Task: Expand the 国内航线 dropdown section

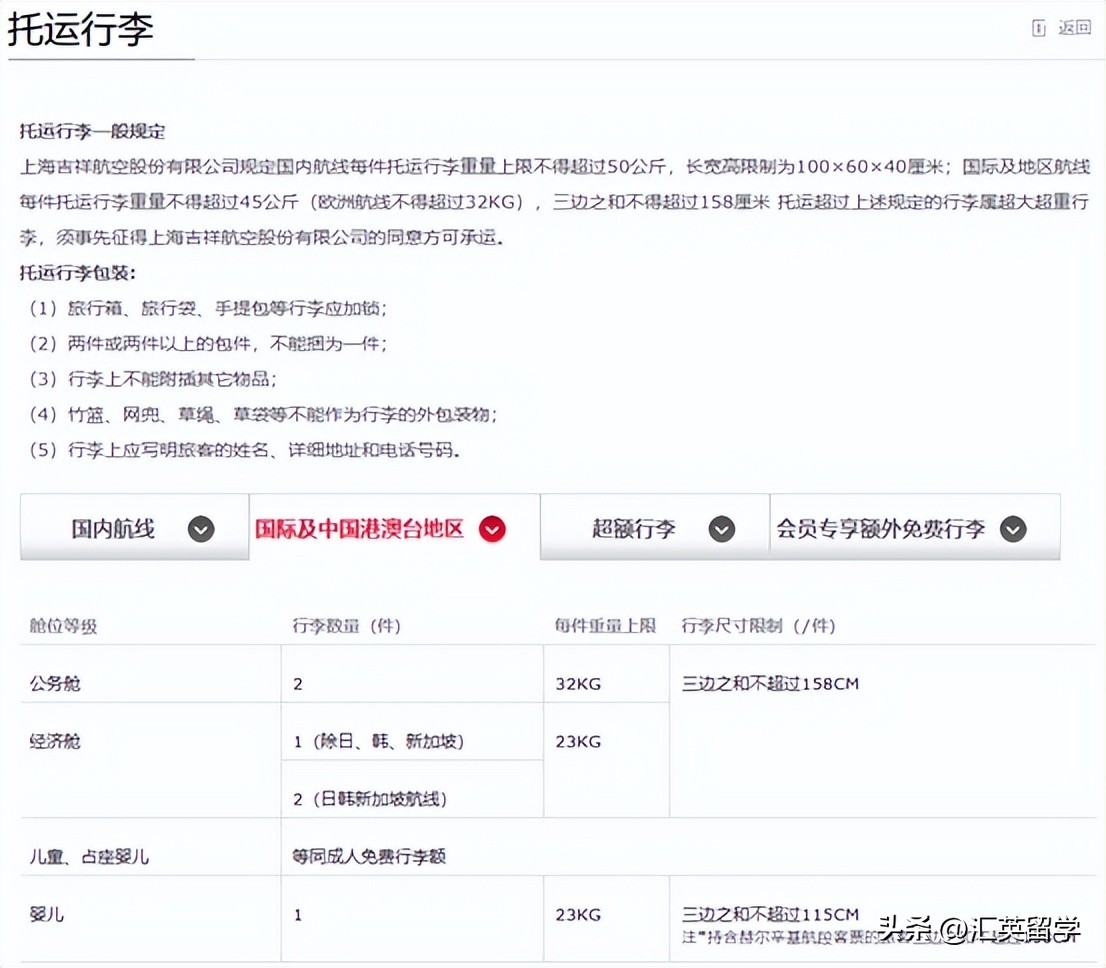Action: (x=134, y=528)
